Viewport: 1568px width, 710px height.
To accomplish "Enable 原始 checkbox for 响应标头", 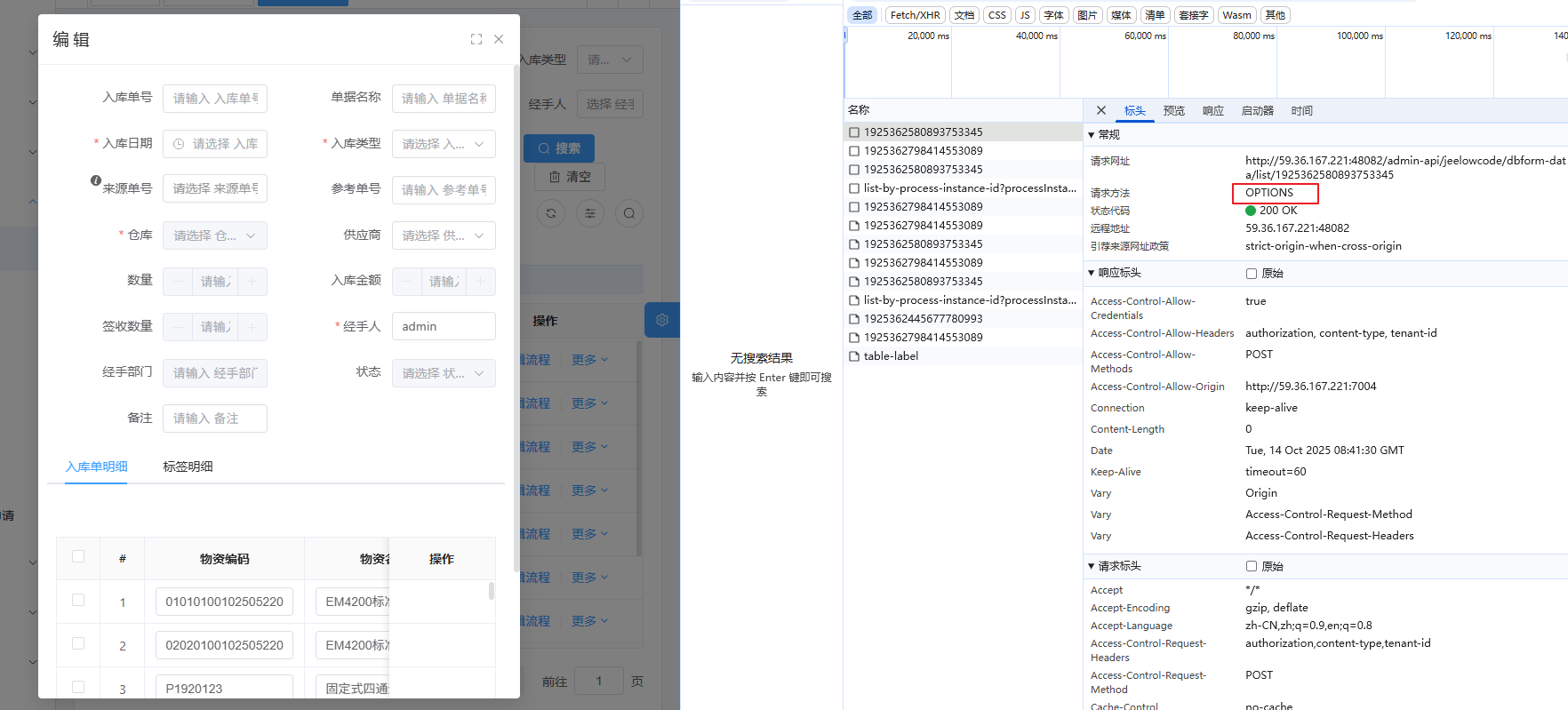I will [1252, 274].
